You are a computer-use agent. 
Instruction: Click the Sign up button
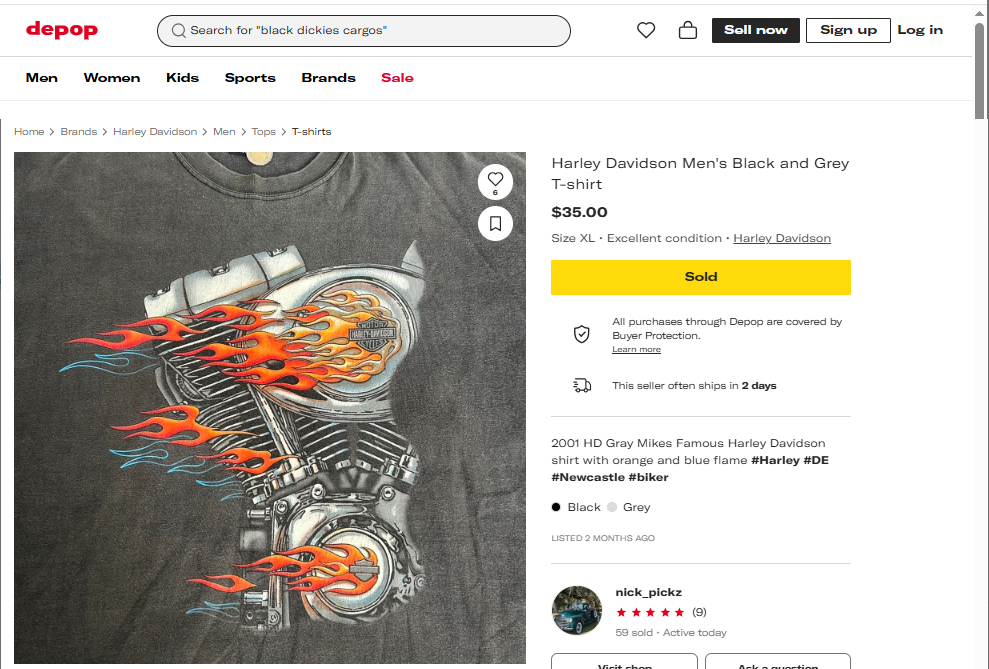848,30
